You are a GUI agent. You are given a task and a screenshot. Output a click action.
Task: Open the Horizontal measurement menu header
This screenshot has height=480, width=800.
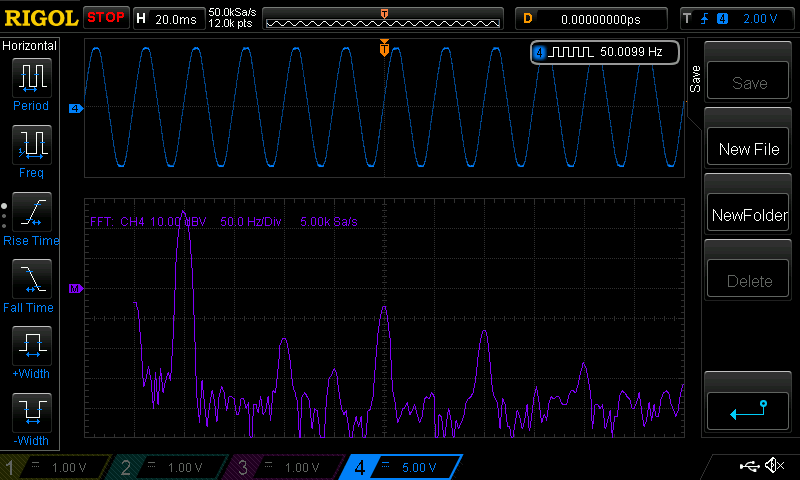[x=31, y=46]
